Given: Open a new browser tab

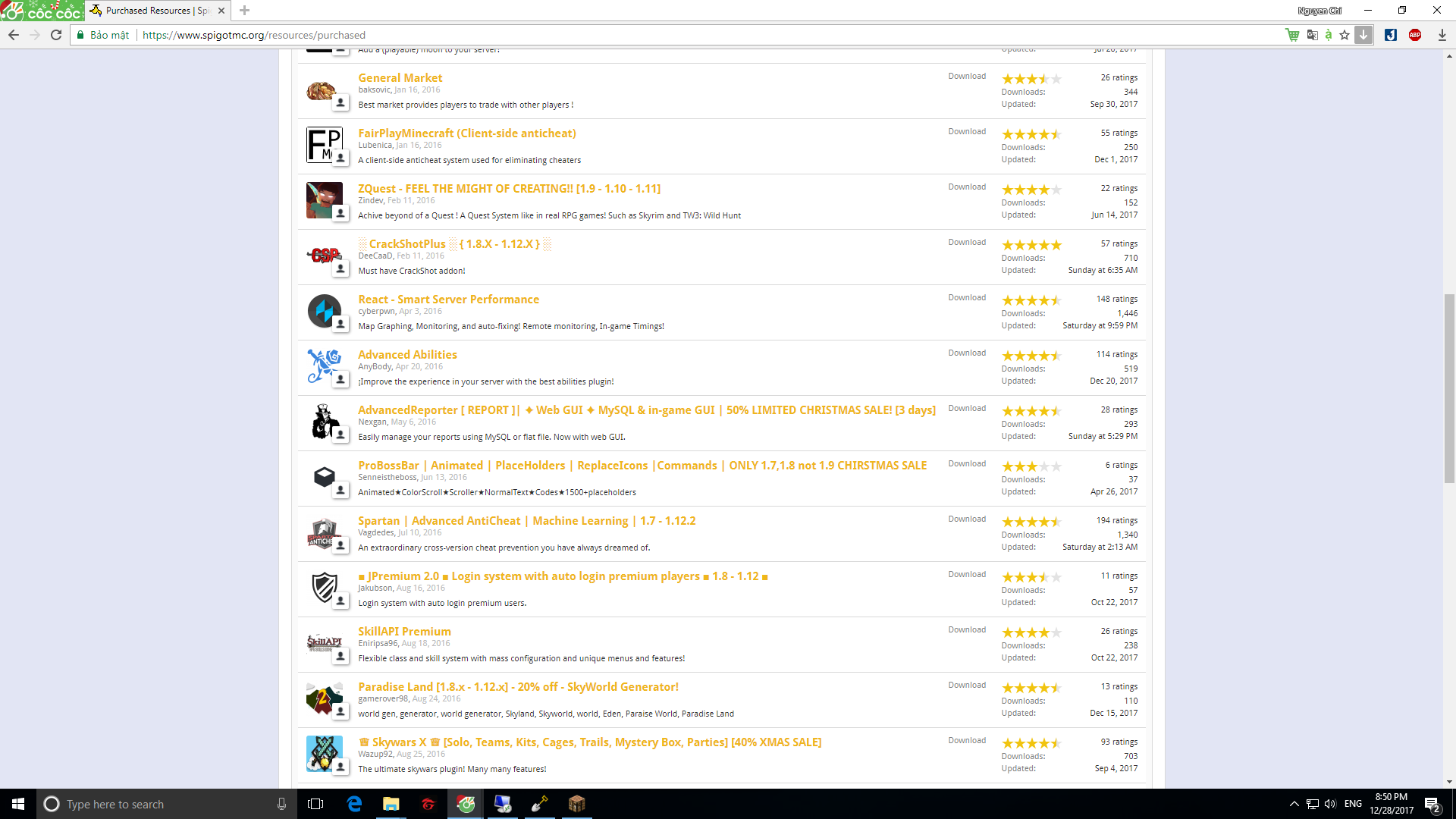Looking at the screenshot, I should click(244, 11).
